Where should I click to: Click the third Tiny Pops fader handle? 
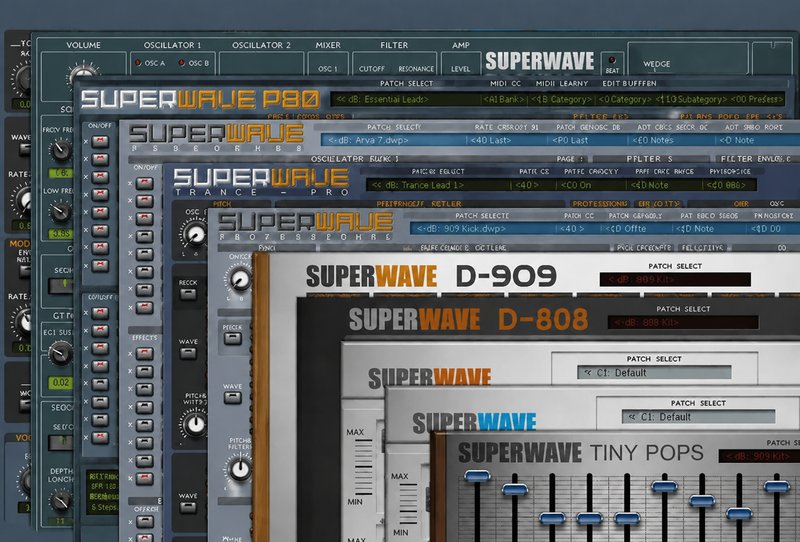pyautogui.click(x=552, y=518)
